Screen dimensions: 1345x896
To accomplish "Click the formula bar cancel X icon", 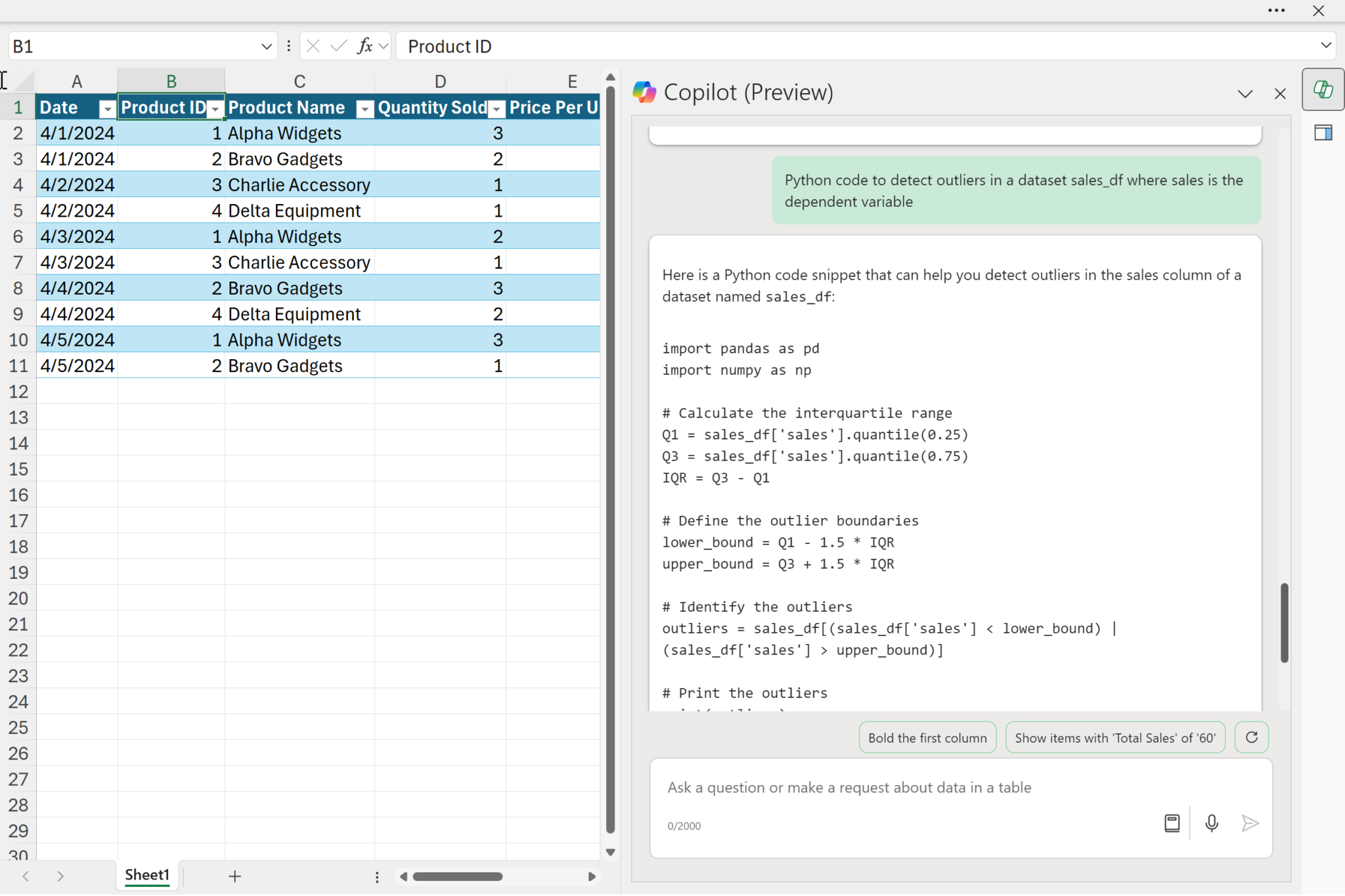I will tap(313, 46).
